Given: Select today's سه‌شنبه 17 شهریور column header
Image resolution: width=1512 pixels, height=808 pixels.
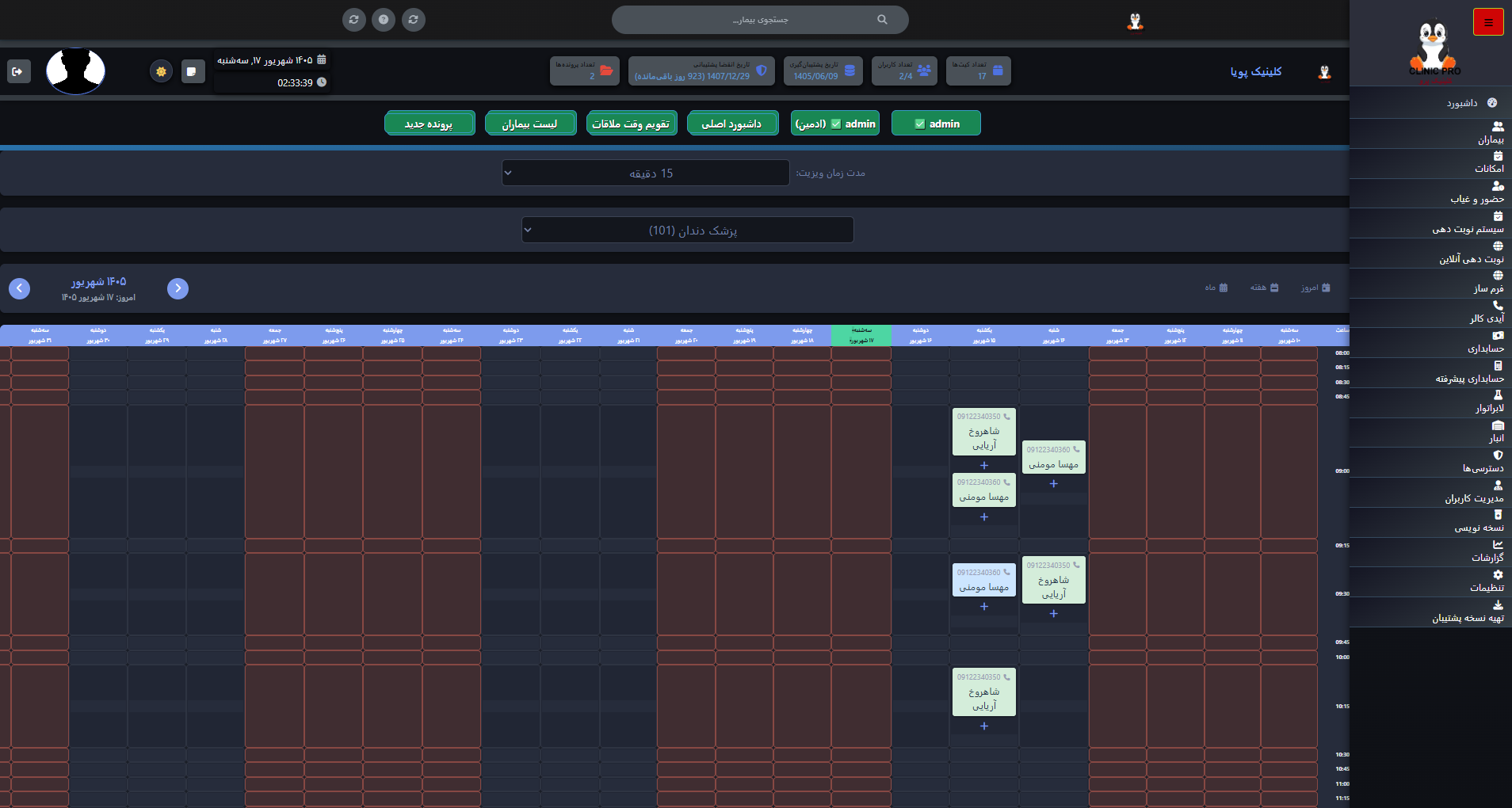Looking at the screenshot, I should (x=861, y=335).
